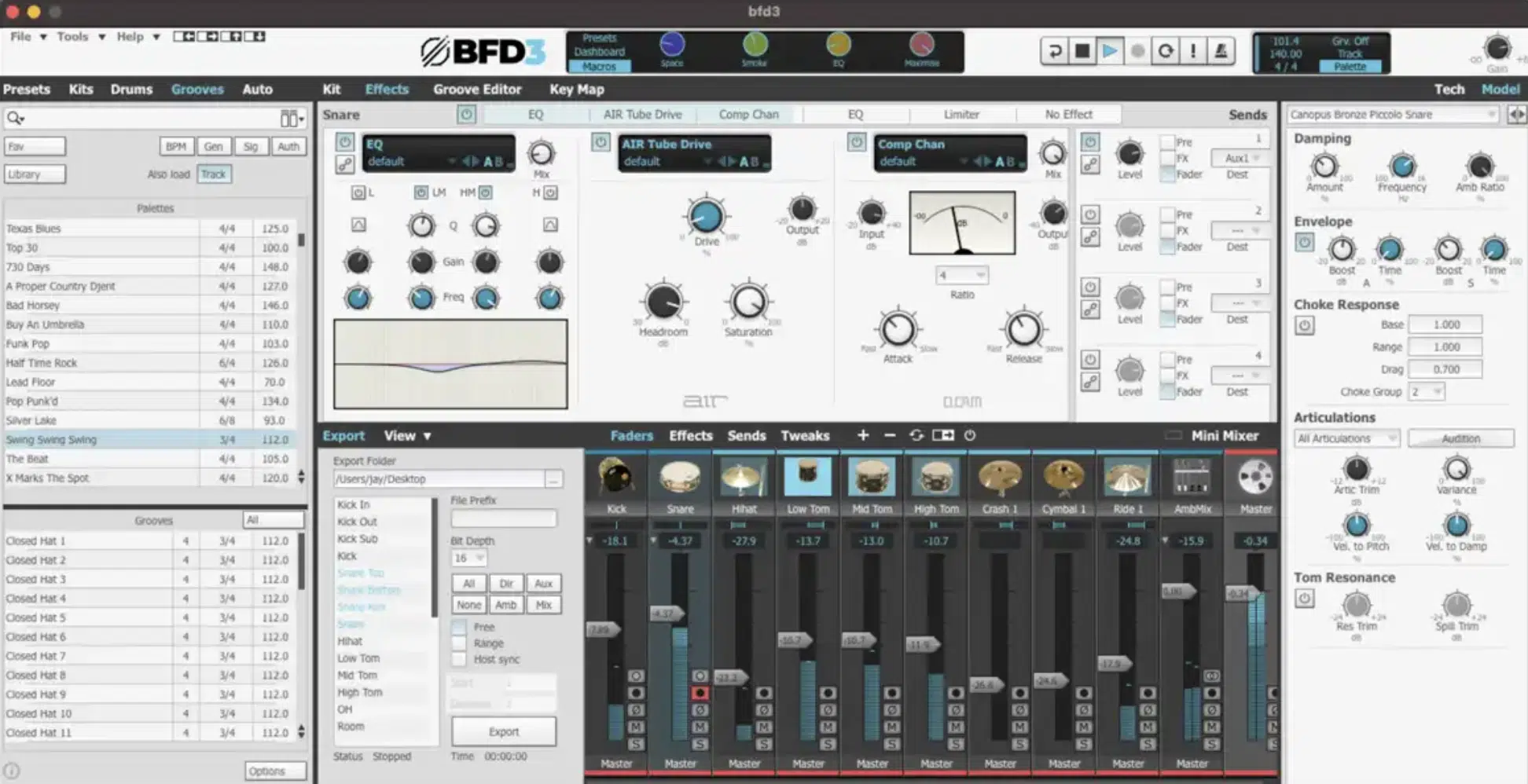This screenshot has width=1528, height=784.
Task: Click the Export button
Action: 504,731
